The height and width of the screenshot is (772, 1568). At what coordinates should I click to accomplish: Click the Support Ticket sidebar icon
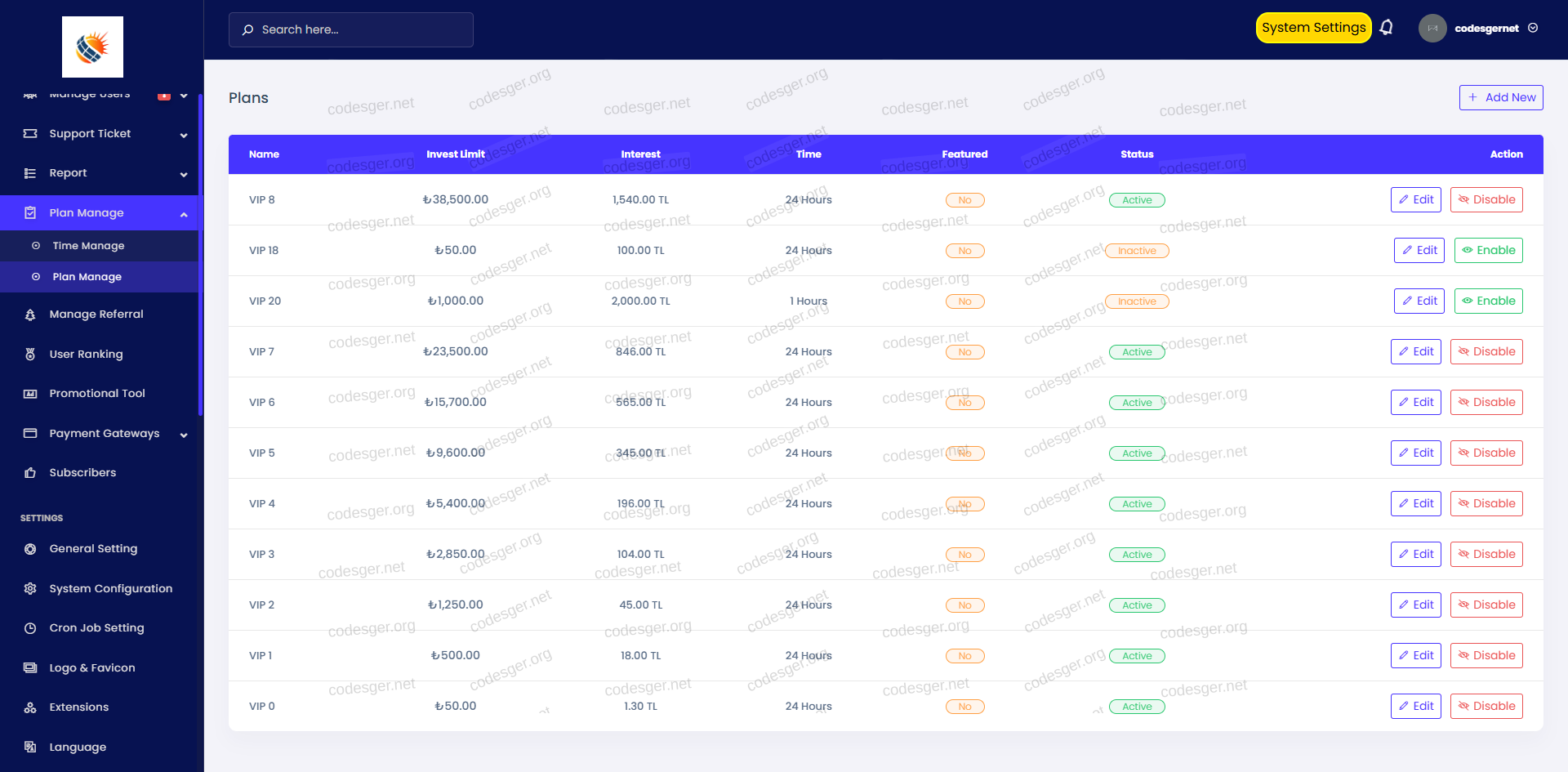(30, 134)
